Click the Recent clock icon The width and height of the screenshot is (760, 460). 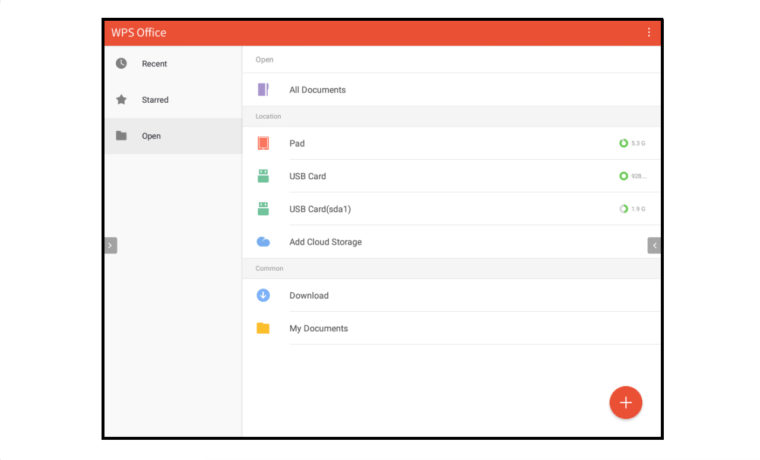pyautogui.click(x=121, y=63)
